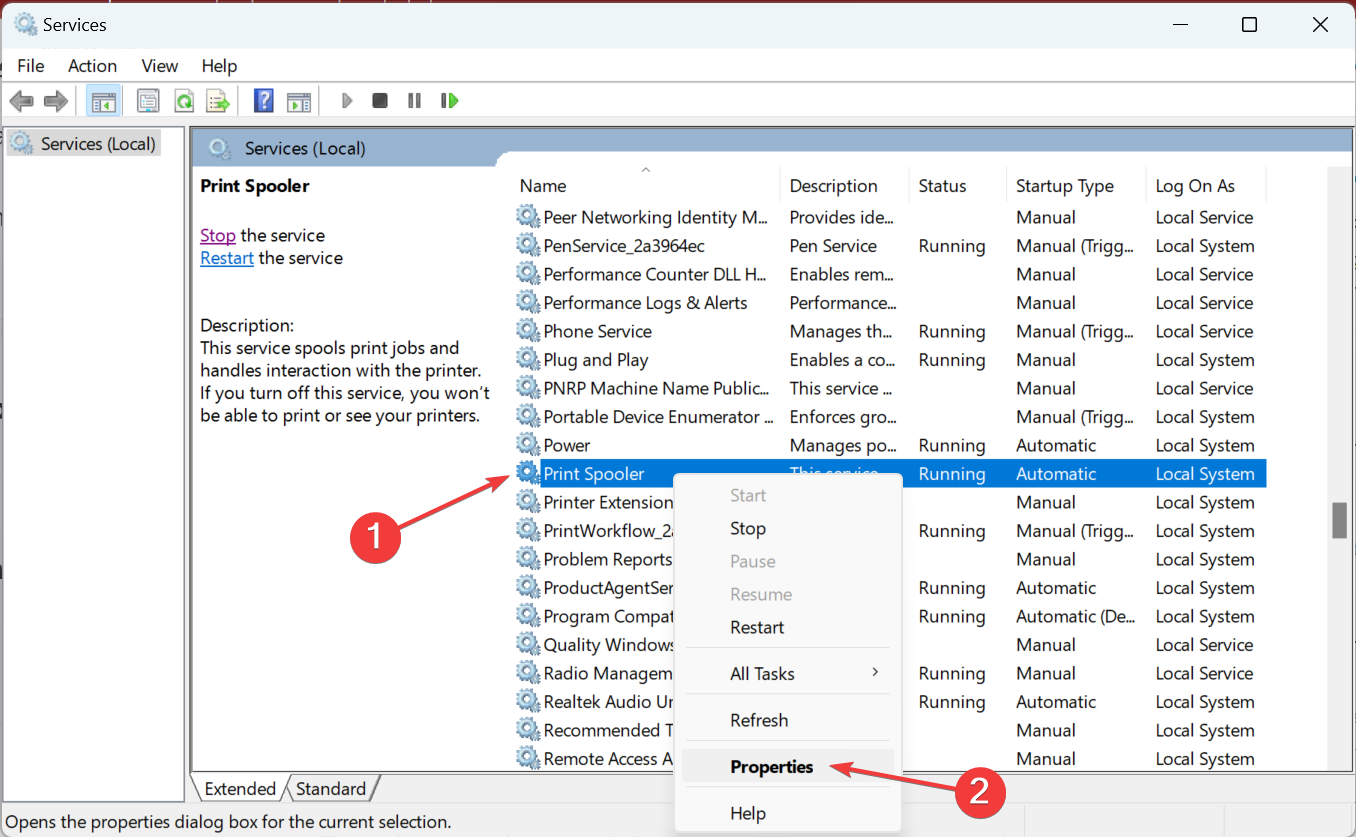The width and height of the screenshot is (1356, 837).
Task: Sort the list by the Name column header
Action: [x=543, y=186]
